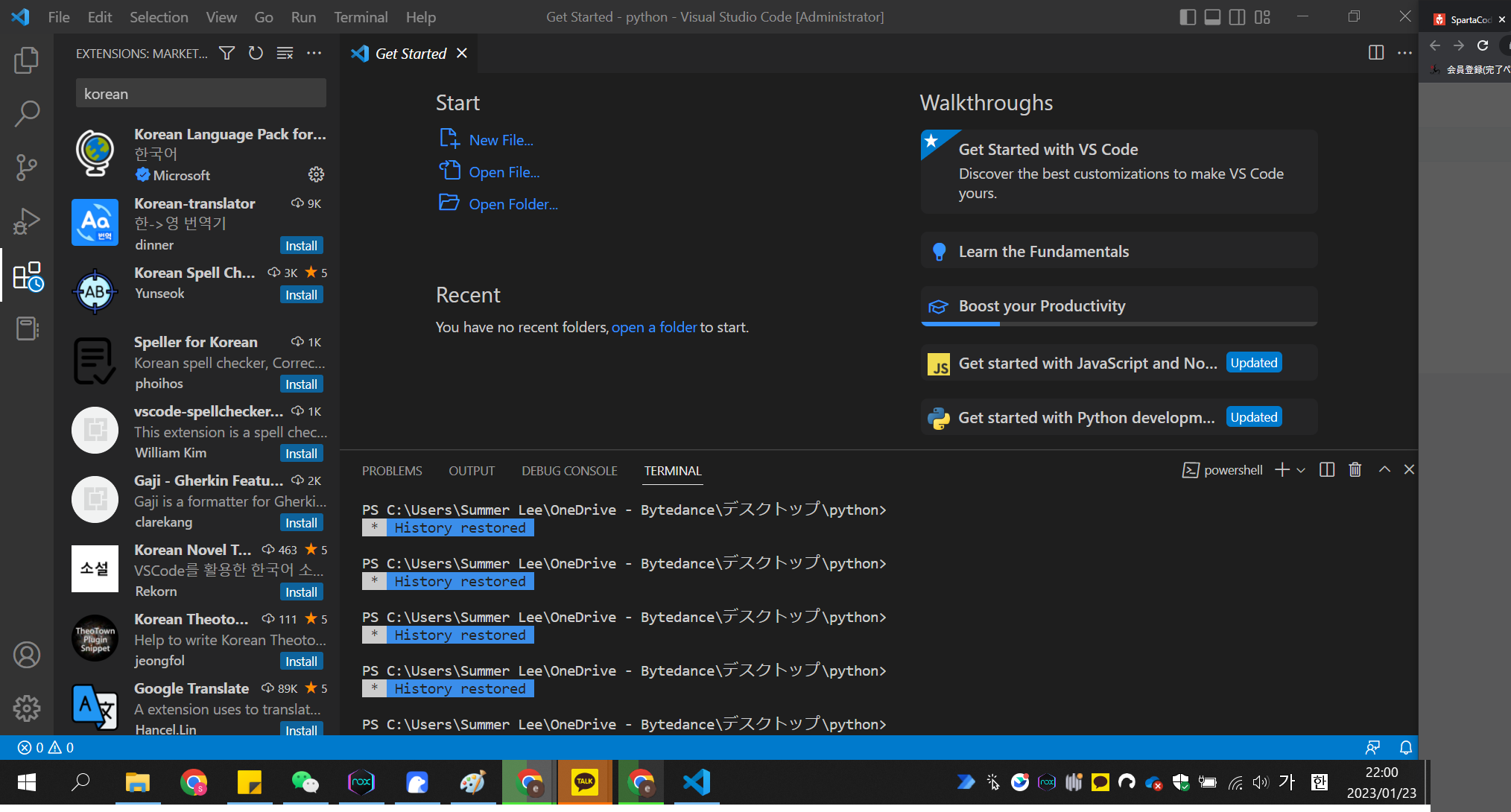This screenshot has height=812, width=1511.
Task: Split the editor to the right
Action: (x=1376, y=53)
